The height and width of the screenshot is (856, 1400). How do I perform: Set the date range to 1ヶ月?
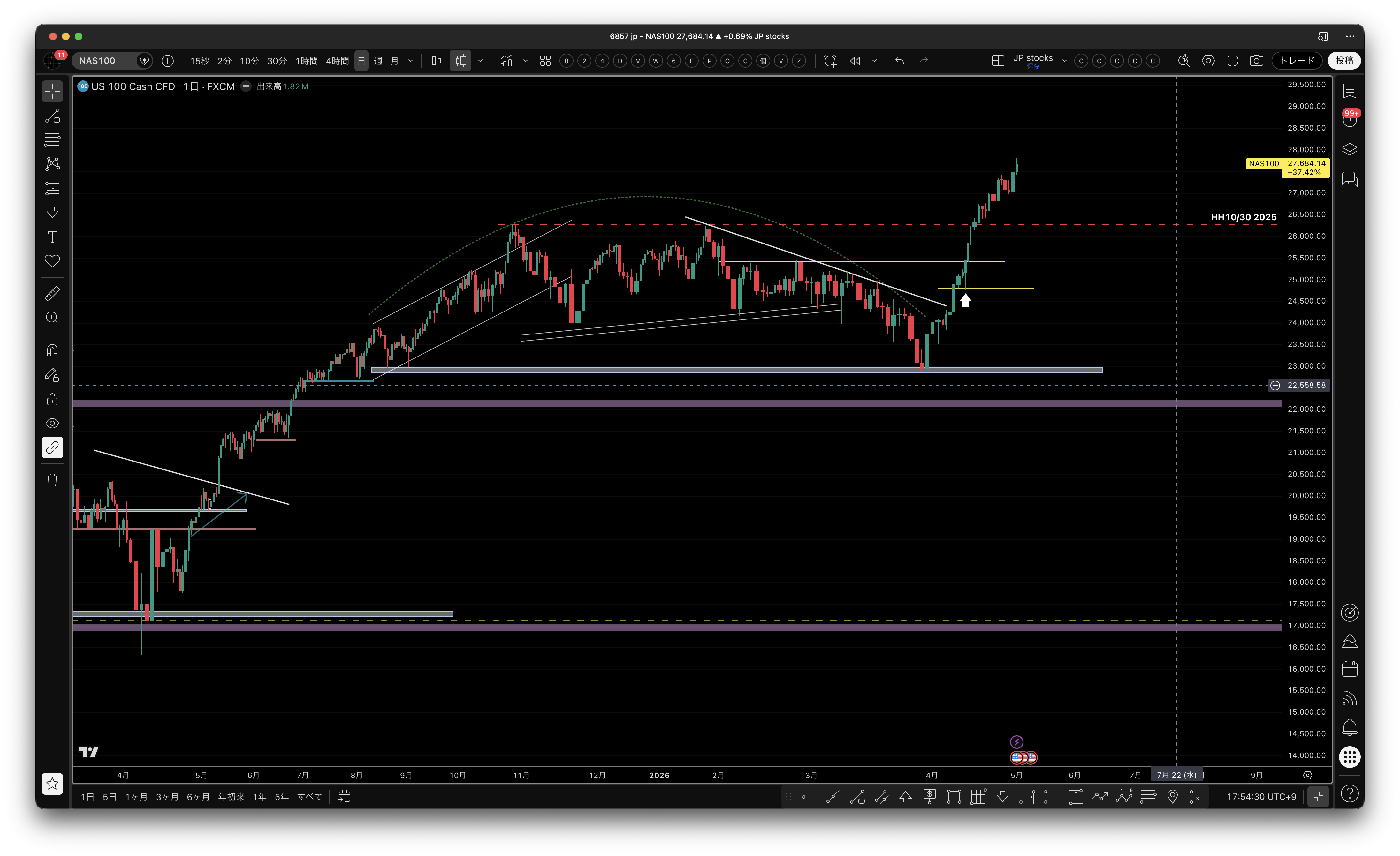coord(136,797)
